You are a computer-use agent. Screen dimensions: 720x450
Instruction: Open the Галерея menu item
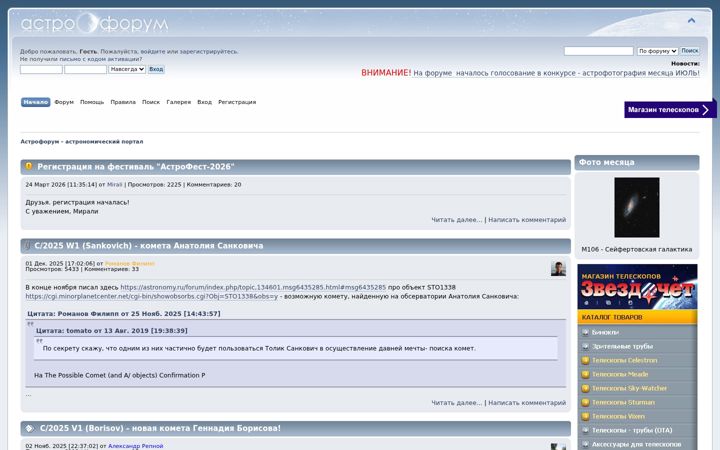179,102
